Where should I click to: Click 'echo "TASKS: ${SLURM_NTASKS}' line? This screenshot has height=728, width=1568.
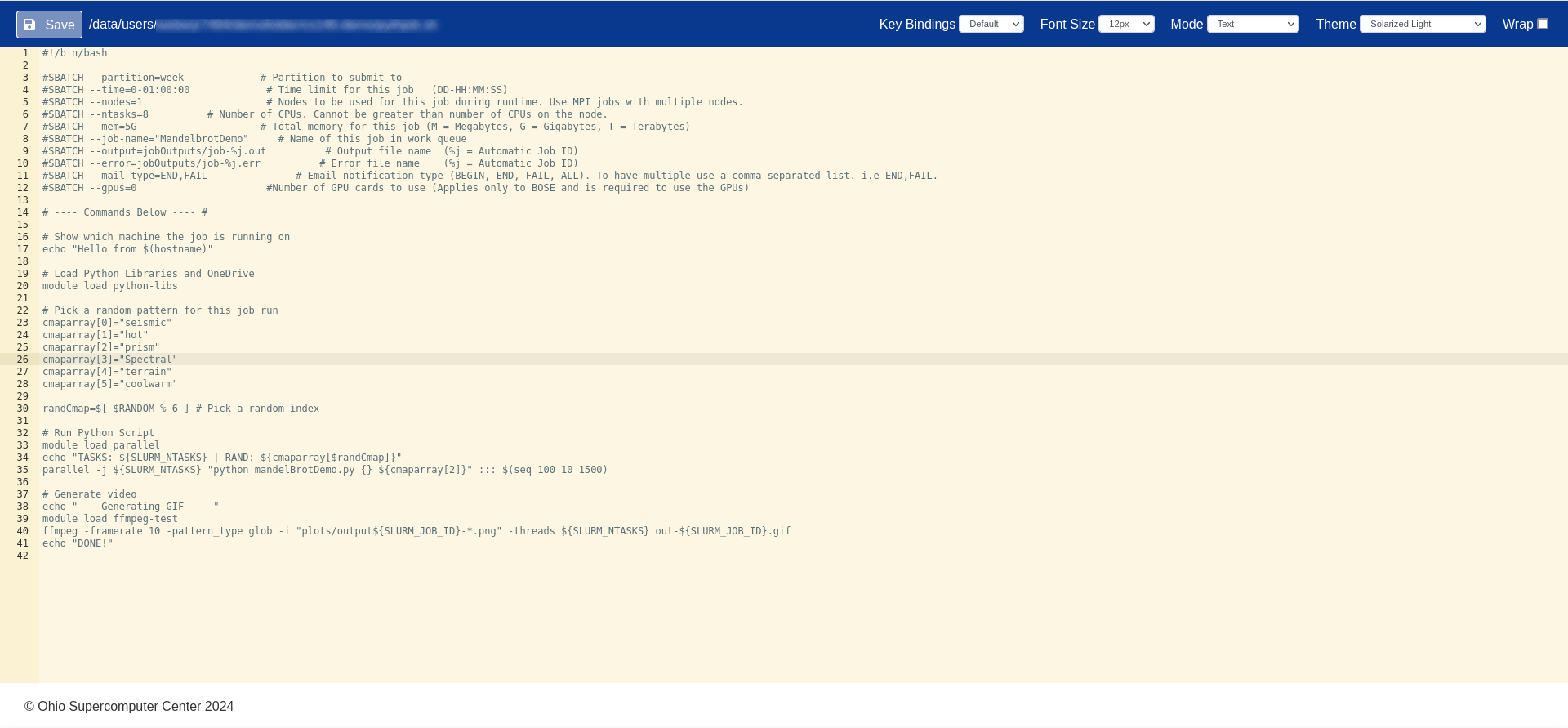click(x=222, y=458)
